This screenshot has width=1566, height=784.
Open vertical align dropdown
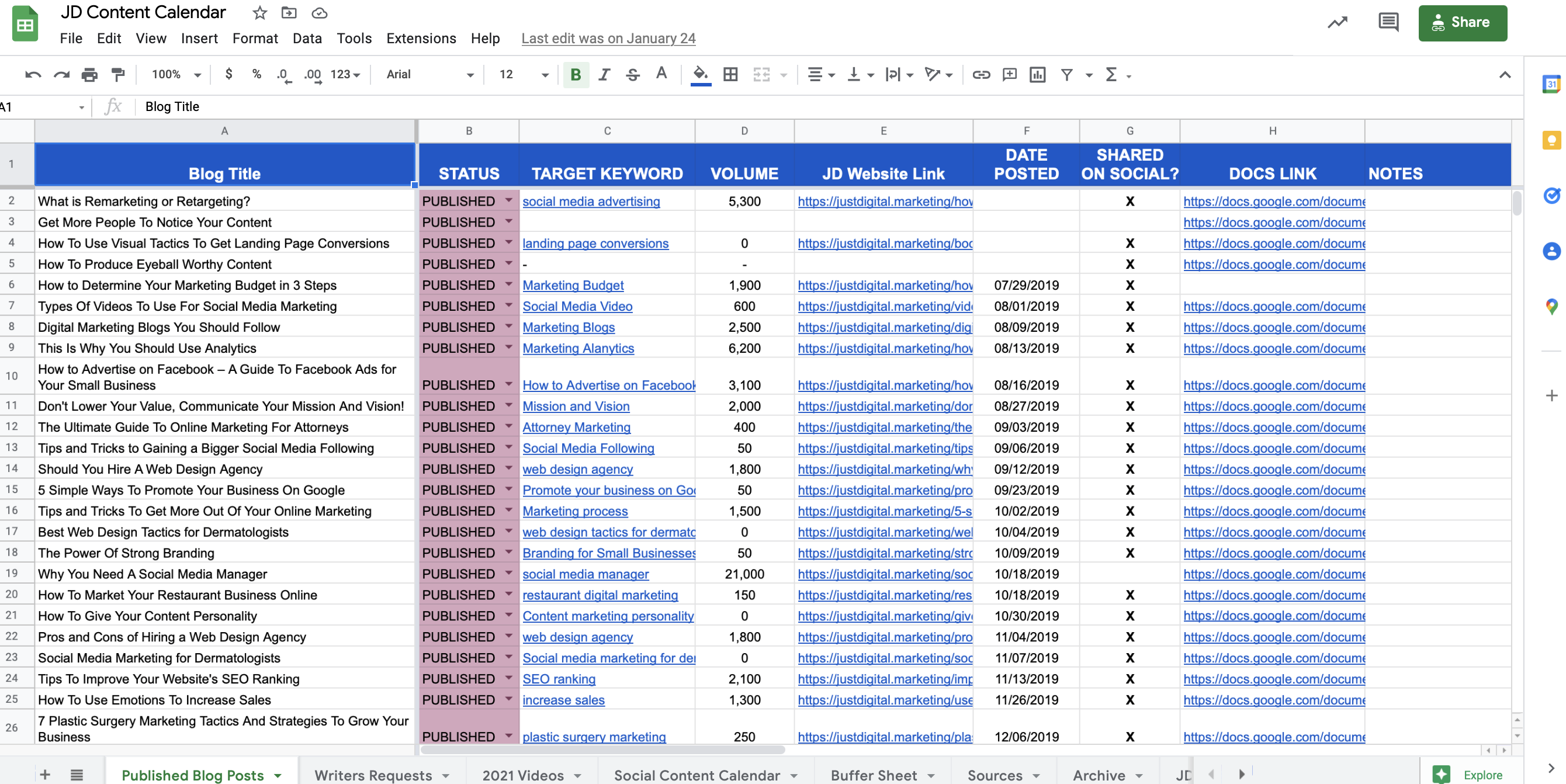[860, 75]
